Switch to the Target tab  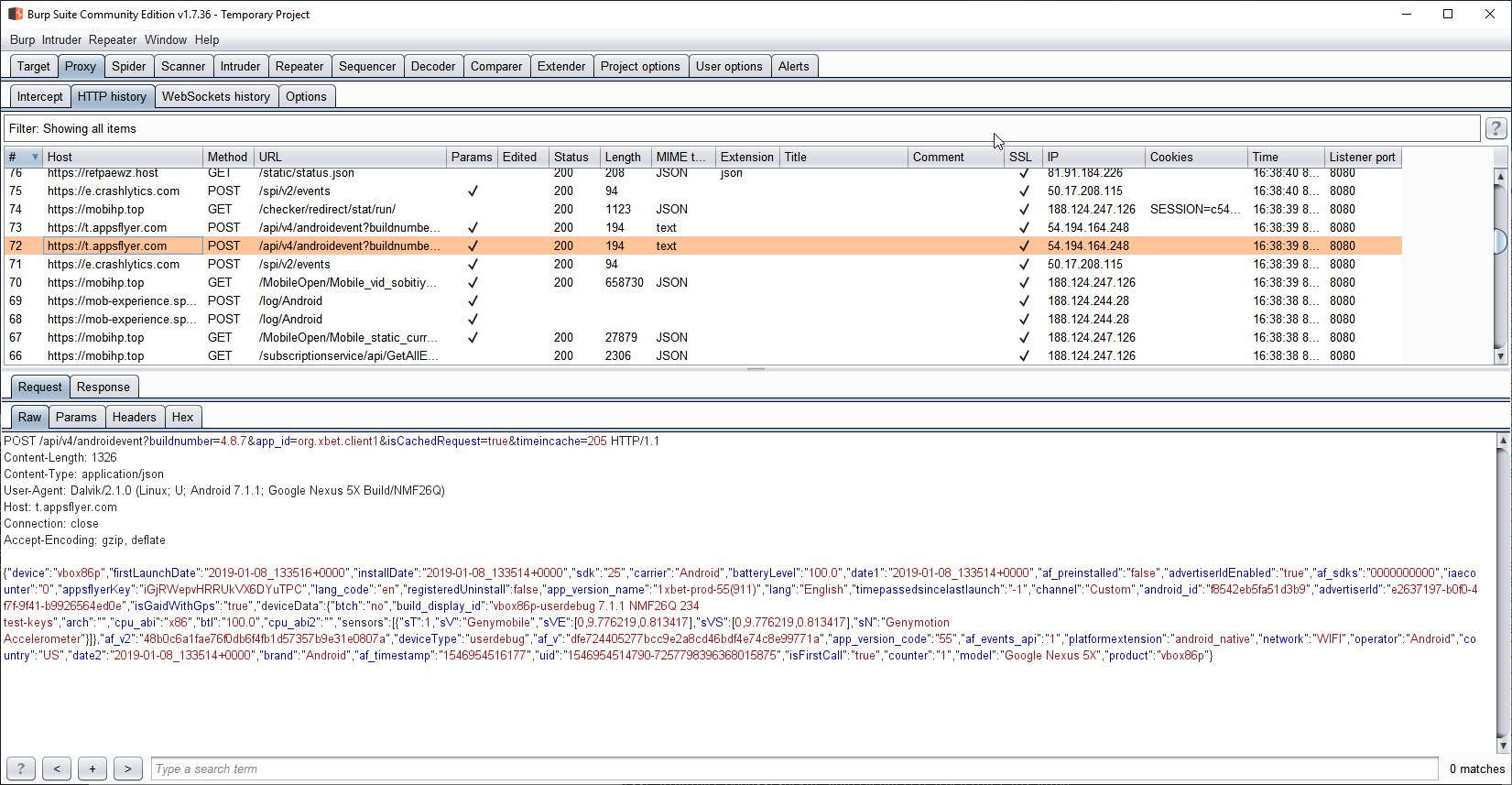[x=34, y=66]
